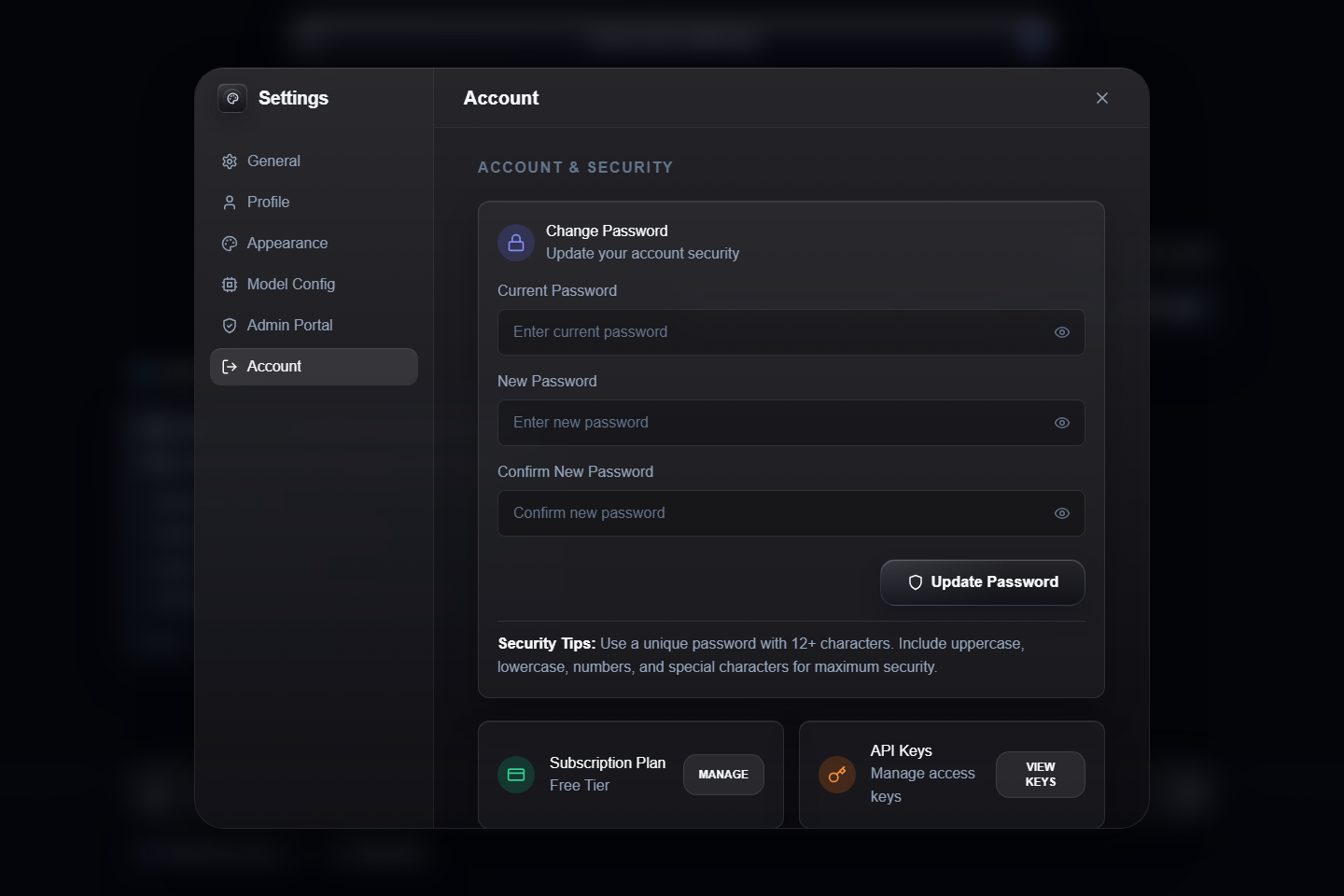
Task: Select the Account section
Action: 314,367
